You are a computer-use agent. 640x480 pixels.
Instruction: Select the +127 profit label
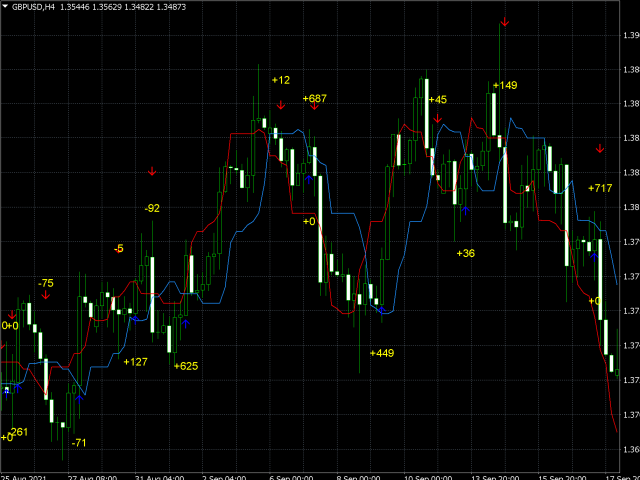[135, 362]
